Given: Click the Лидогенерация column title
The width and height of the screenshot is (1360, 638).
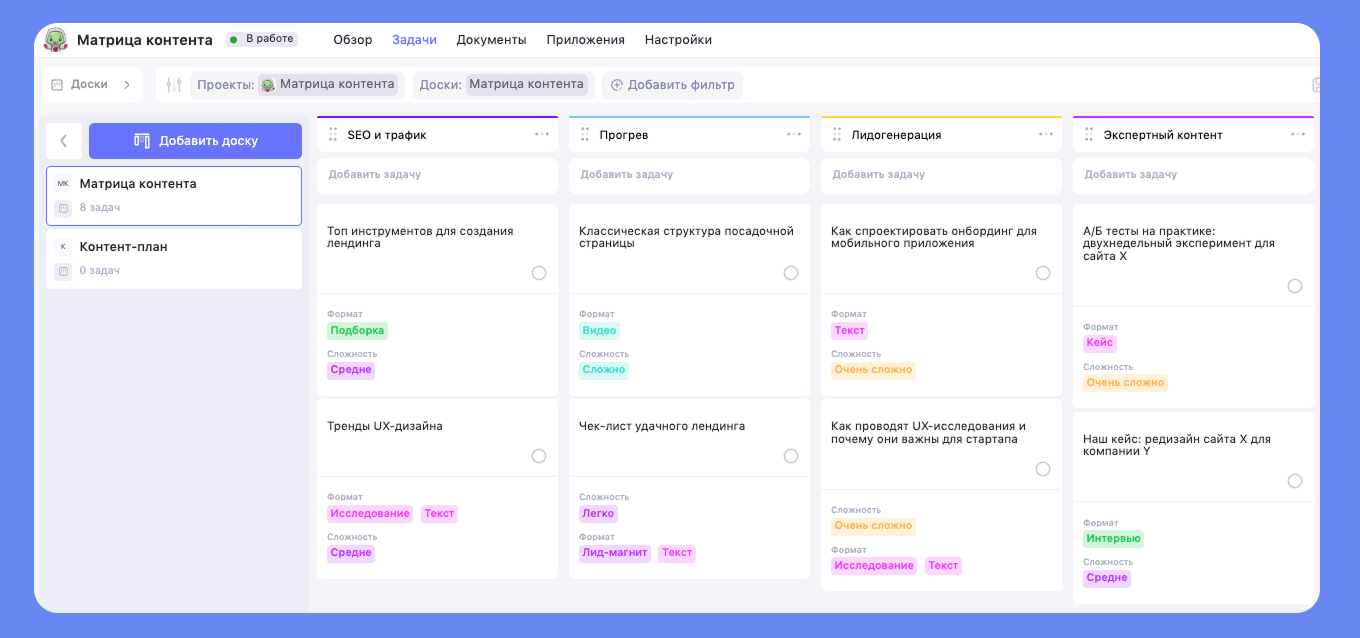Looking at the screenshot, I should pos(896,135).
